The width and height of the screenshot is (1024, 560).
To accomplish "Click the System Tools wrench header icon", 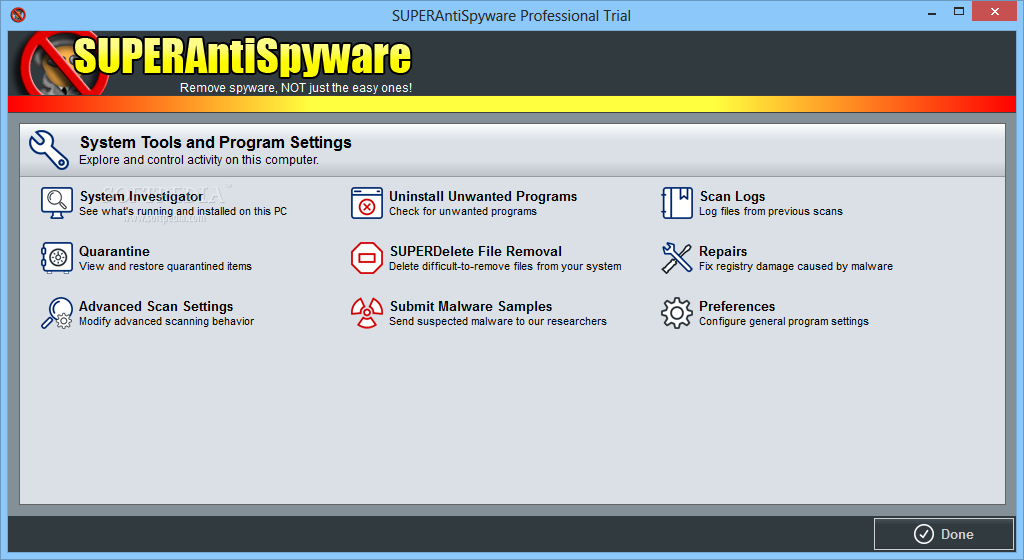I will [x=49, y=149].
